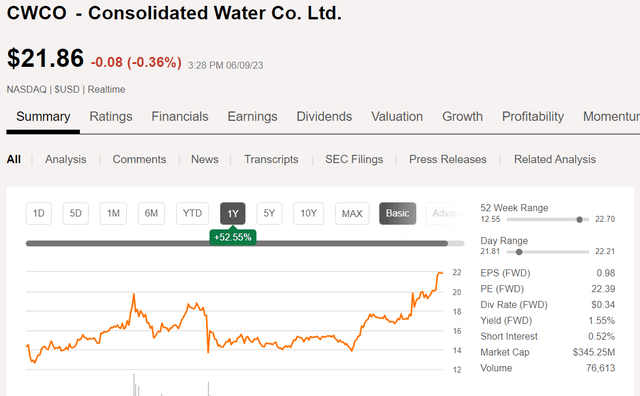Click the 52 Week Range marker dot

[579, 220]
